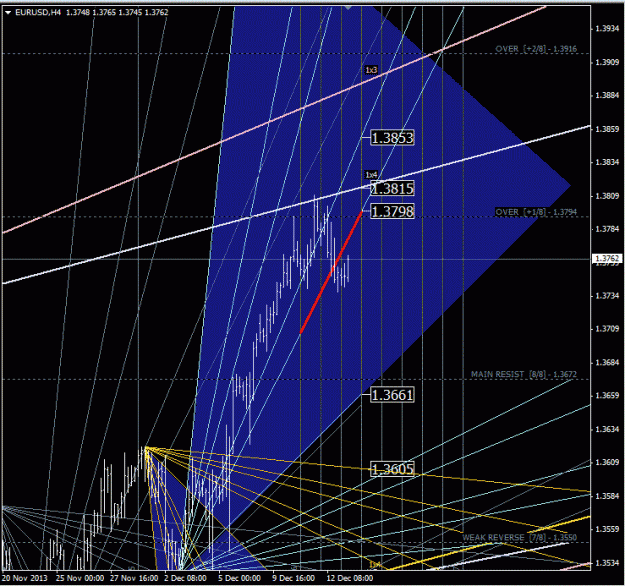The width and height of the screenshot is (625, 586).
Task: Click the 9 Dec 16:00 time axis label
Action: [293, 578]
